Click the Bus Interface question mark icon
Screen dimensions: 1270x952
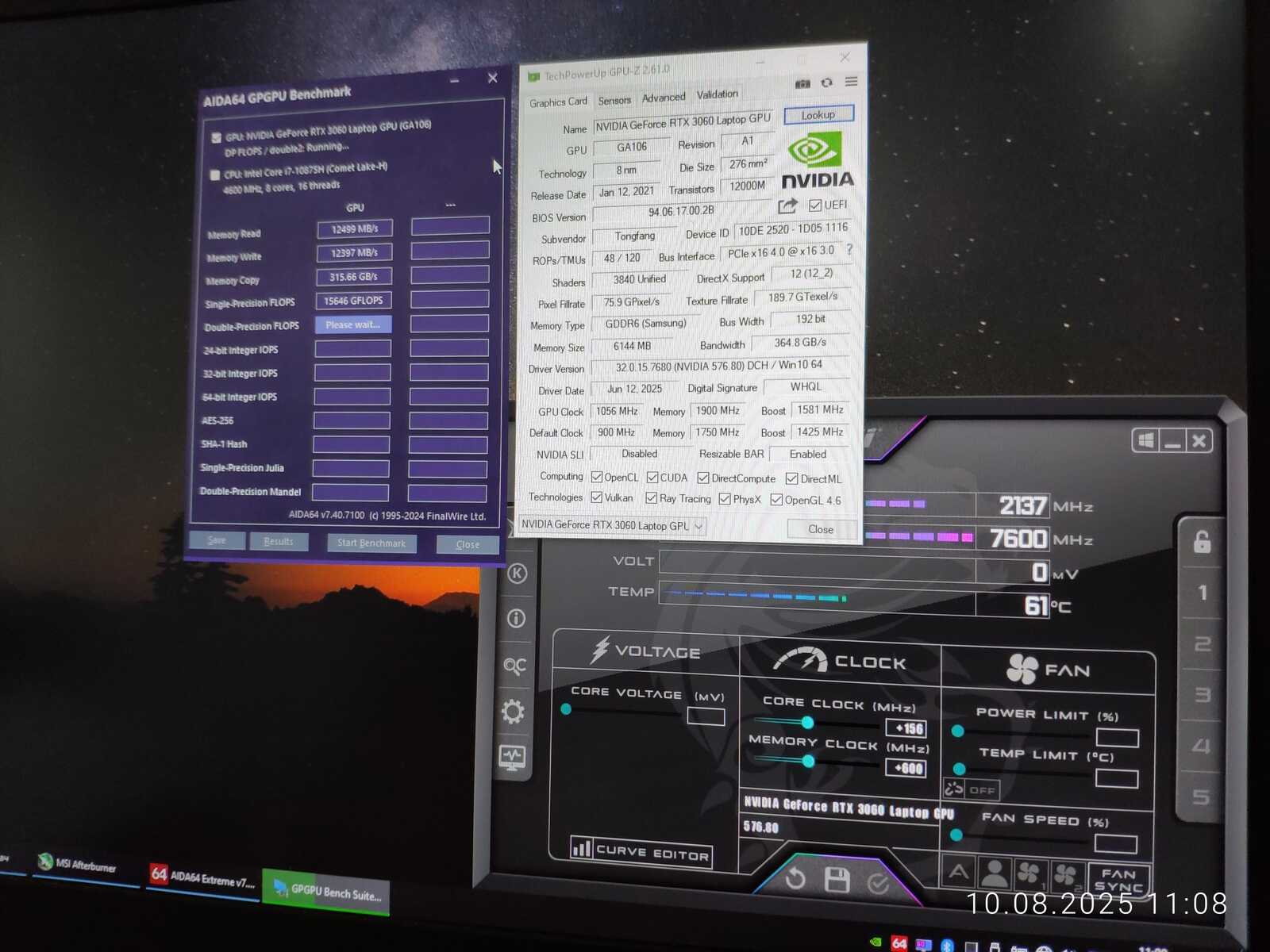click(849, 249)
